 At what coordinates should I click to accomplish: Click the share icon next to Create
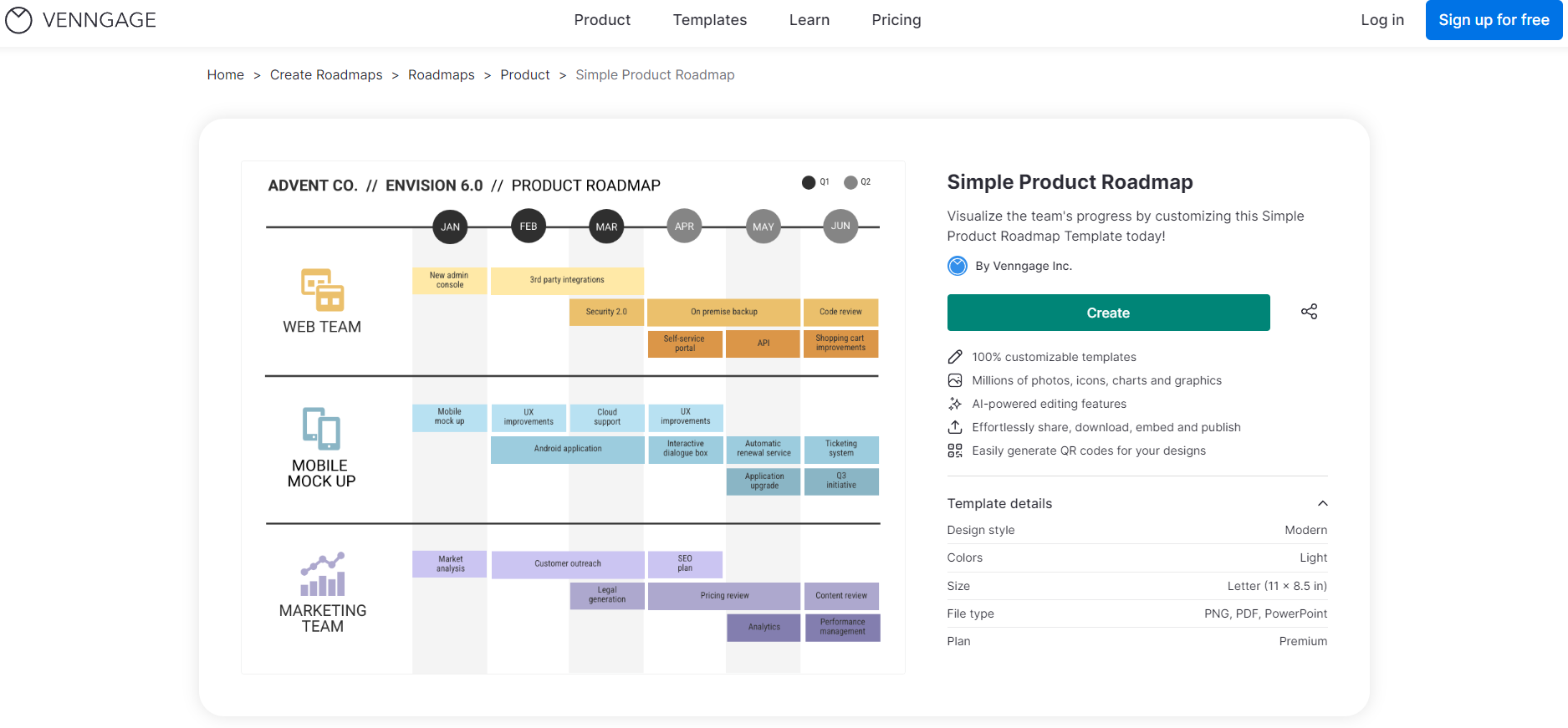(1309, 312)
